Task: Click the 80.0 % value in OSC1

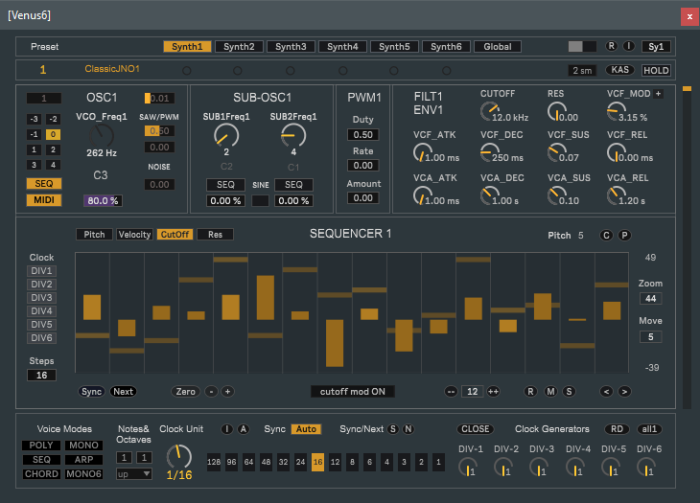Action: 103,201
